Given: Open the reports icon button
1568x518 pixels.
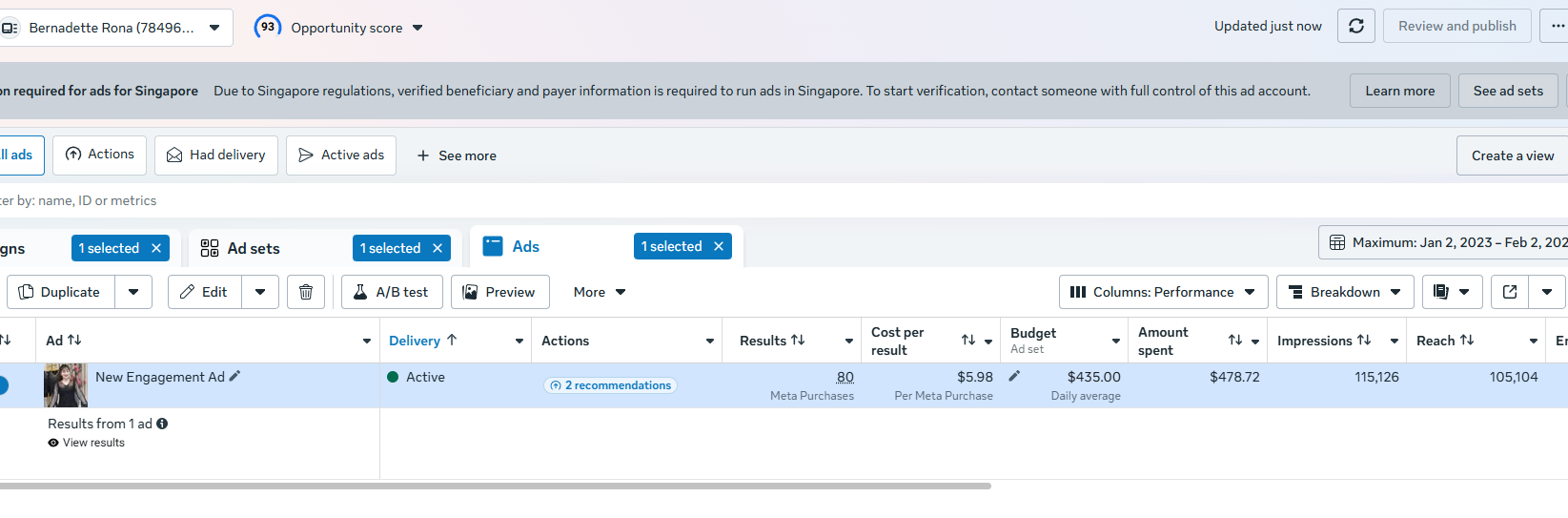Looking at the screenshot, I should (1441, 292).
